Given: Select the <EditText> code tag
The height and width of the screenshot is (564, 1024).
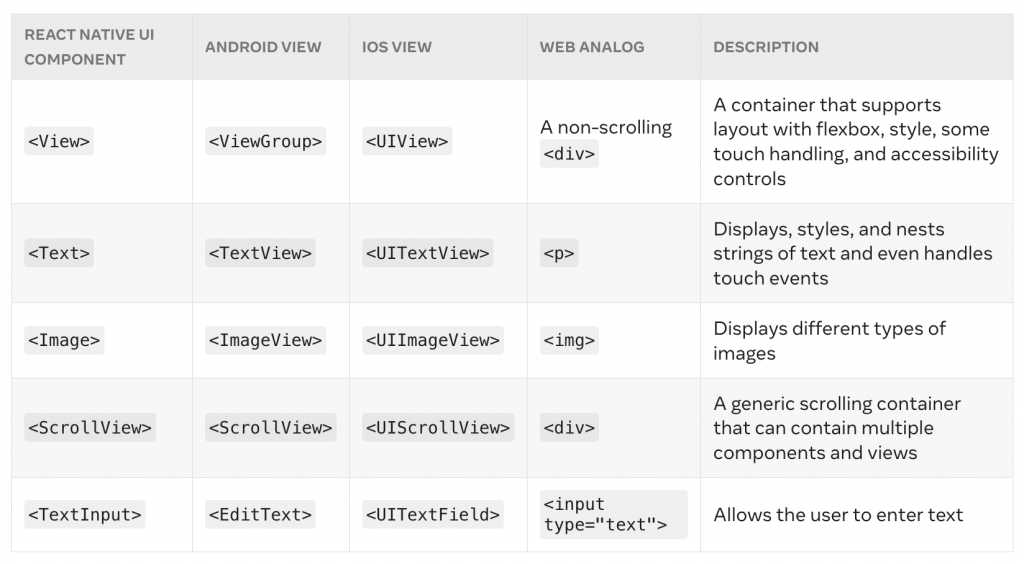Looking at the screenshot, I should click(261, 515).
